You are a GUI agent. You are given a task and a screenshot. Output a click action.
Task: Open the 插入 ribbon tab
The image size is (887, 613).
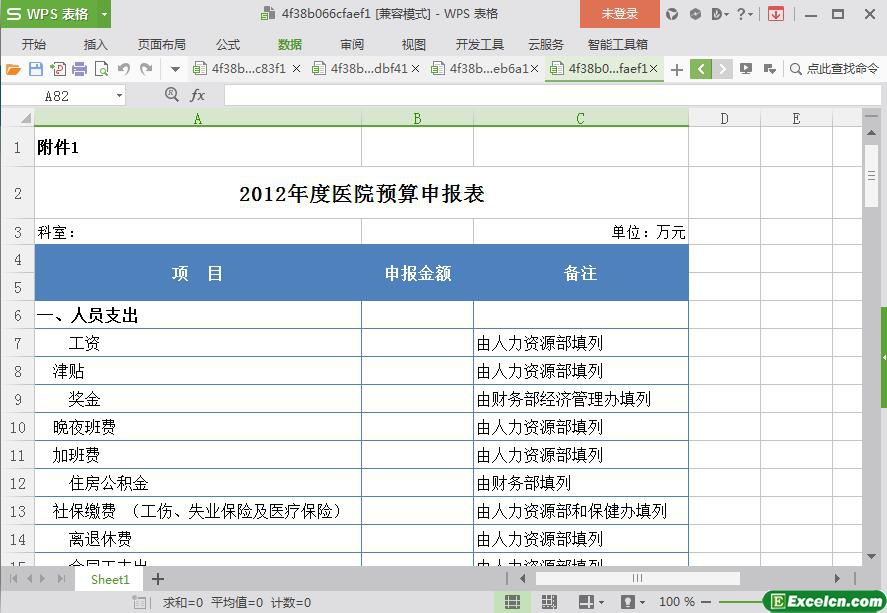point(95,45)
